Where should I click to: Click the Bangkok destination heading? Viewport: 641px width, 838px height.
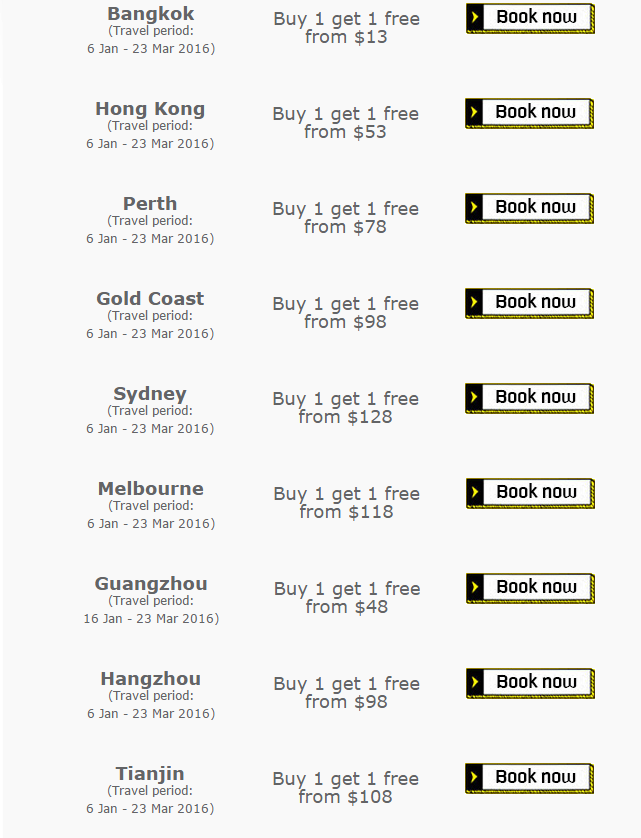point(151,14)
